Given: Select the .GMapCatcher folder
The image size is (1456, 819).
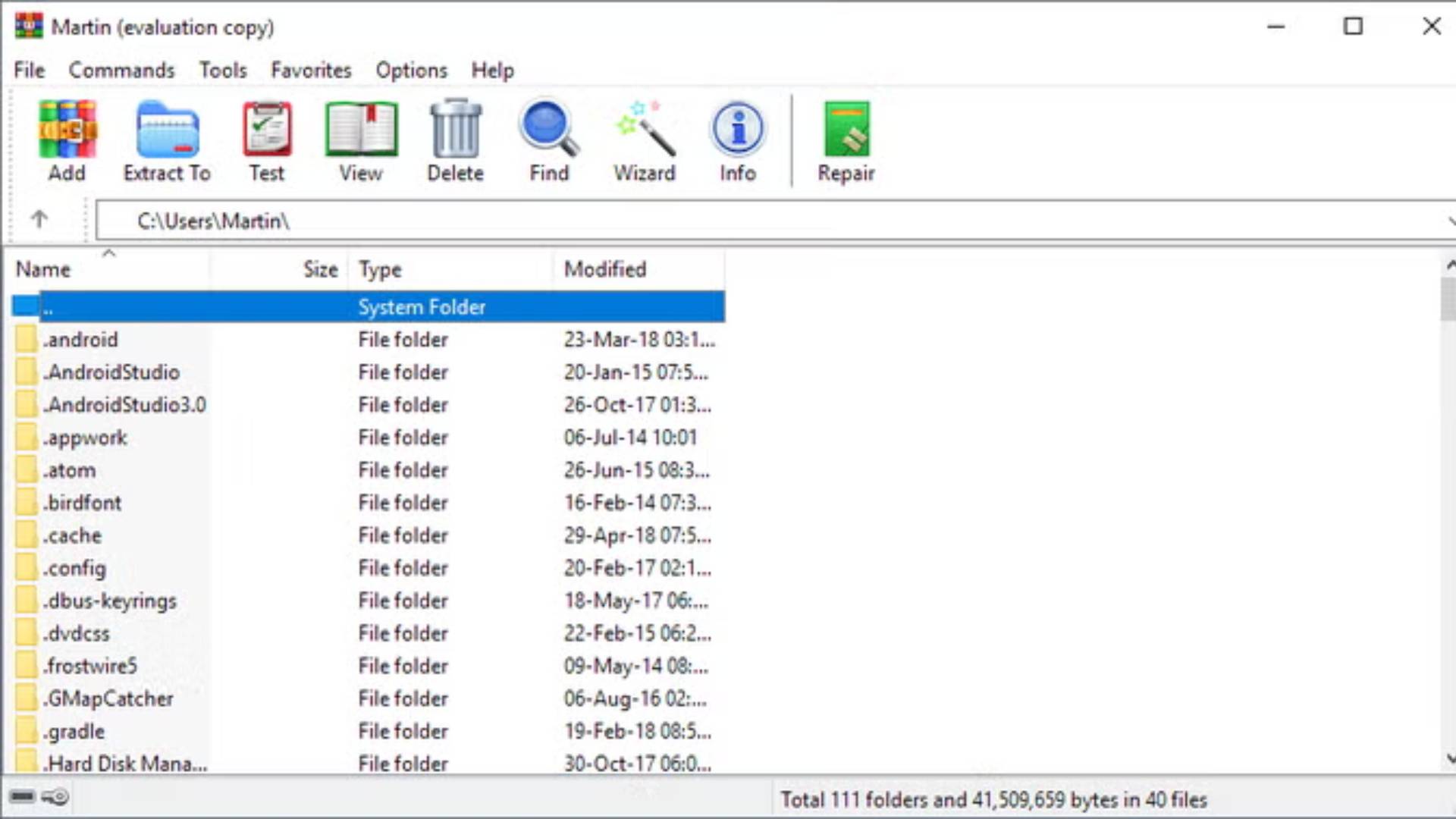Looking at the screenshot, I should click(x=108, y=699).
